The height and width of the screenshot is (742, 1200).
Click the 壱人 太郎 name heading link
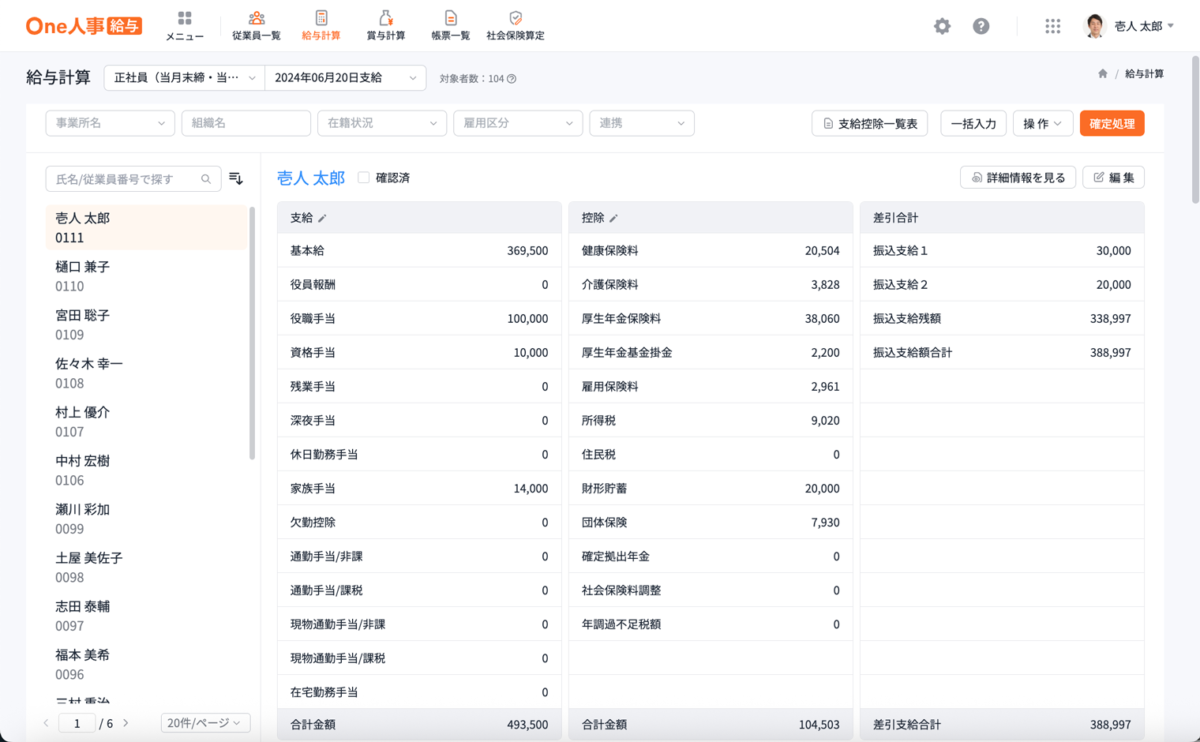pyautogui.click(x=310, y=178)
